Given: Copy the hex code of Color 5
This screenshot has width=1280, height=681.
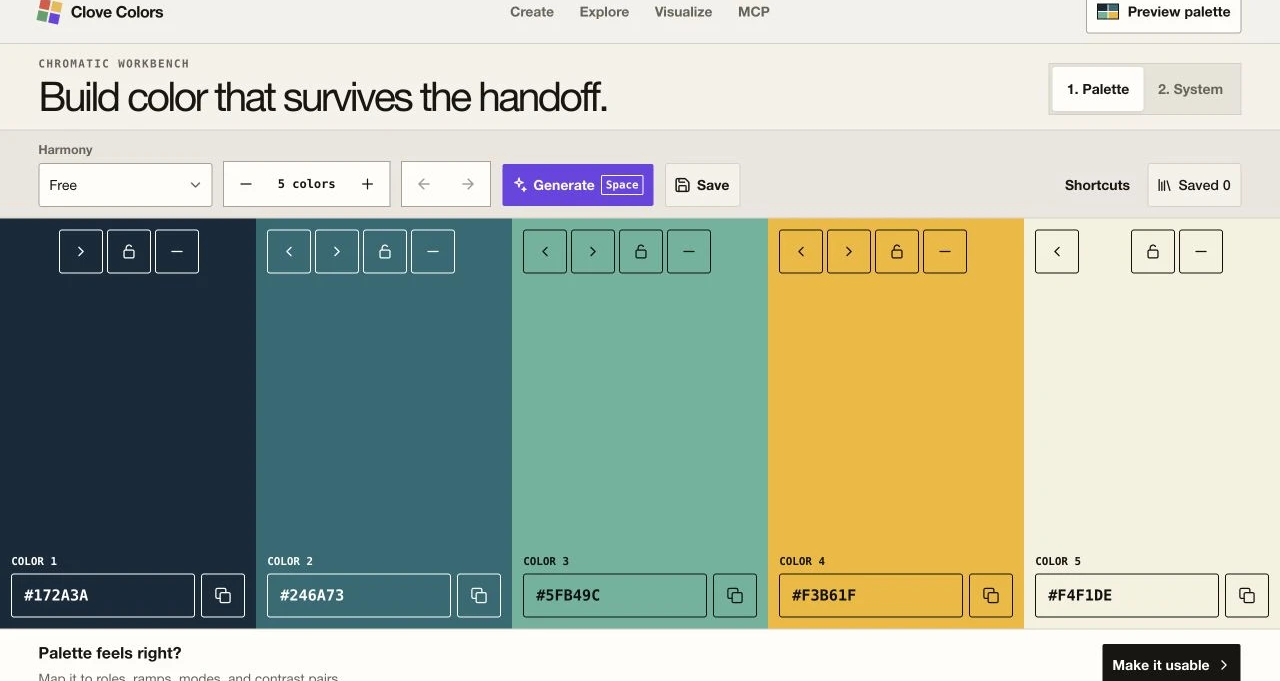Looking at the screenshot, I should click(1247, 595).
